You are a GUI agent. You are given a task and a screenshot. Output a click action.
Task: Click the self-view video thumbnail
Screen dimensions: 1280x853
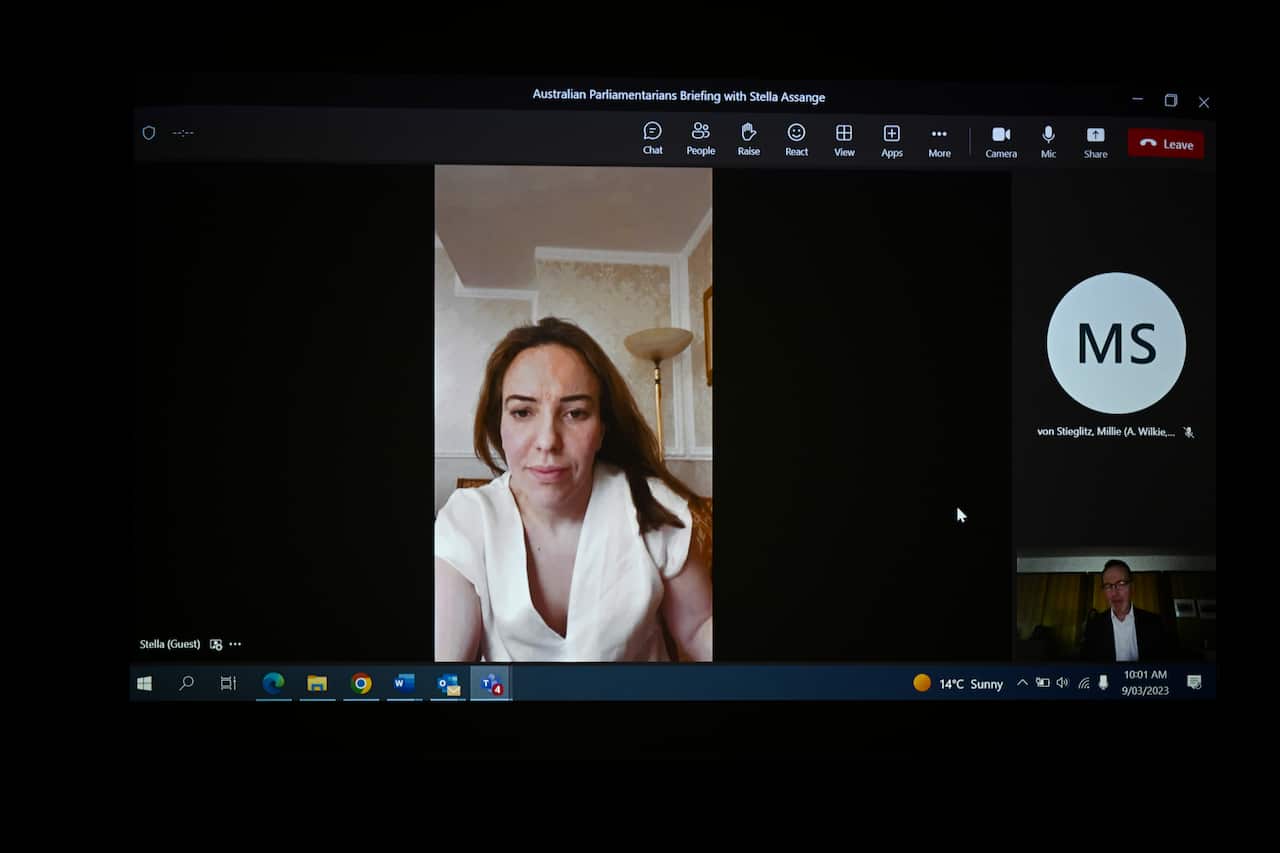pyautogui.click(x=1116, y=608)
